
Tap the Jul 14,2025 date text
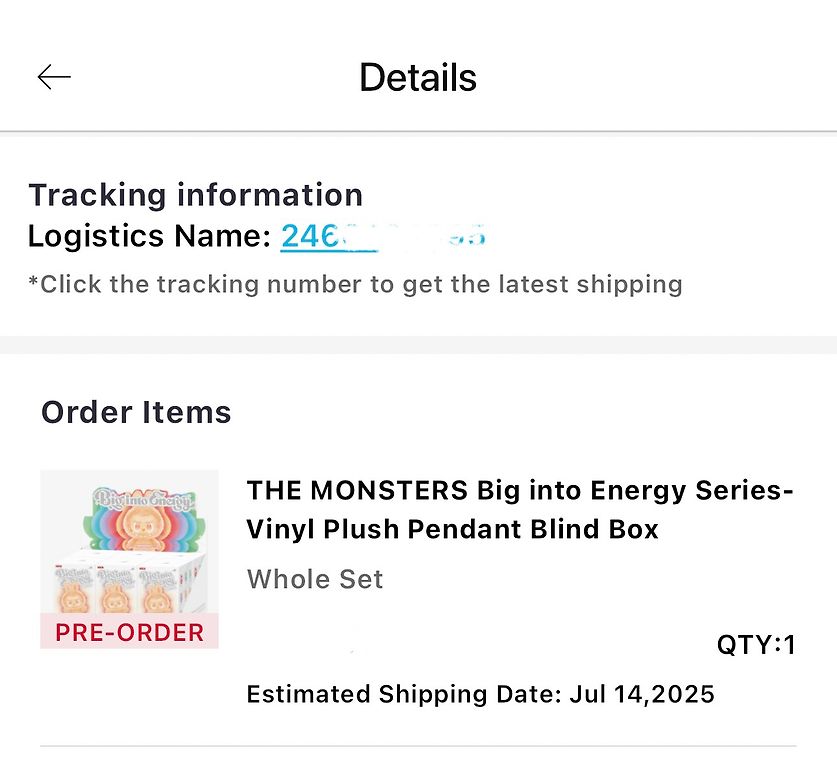click(642, 694)
